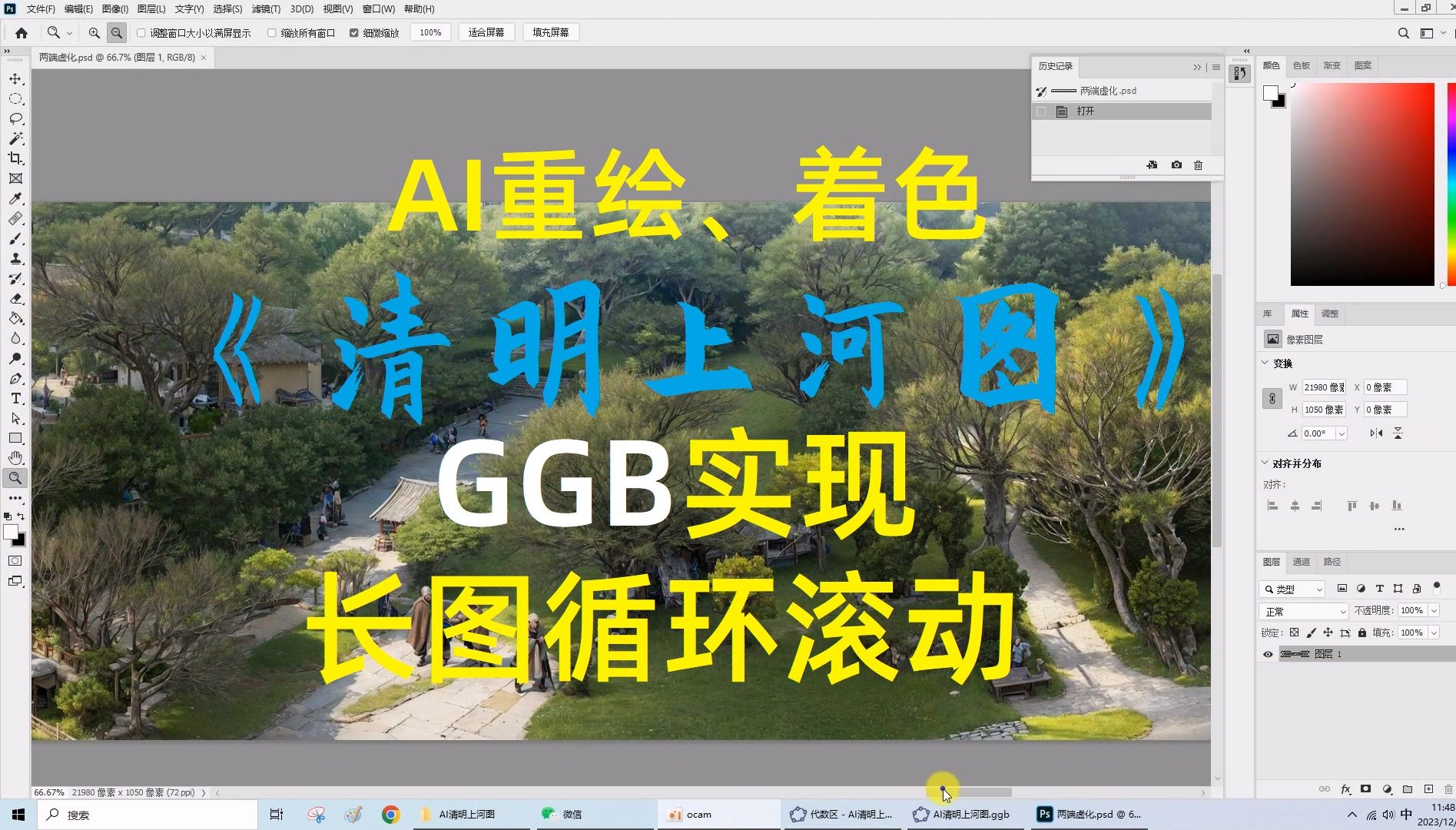
Task: Switch to the 色板 tab
Action: 1302,66
